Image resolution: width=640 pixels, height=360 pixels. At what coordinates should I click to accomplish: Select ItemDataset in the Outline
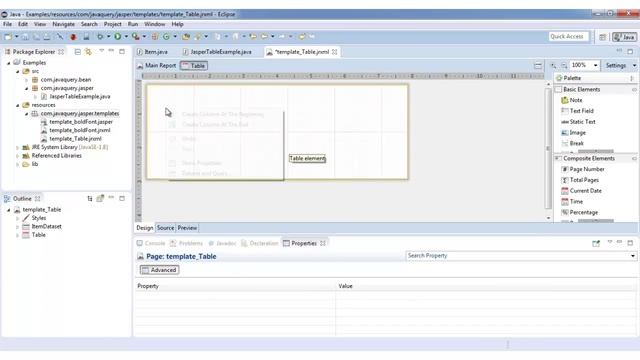coord(46,227)
